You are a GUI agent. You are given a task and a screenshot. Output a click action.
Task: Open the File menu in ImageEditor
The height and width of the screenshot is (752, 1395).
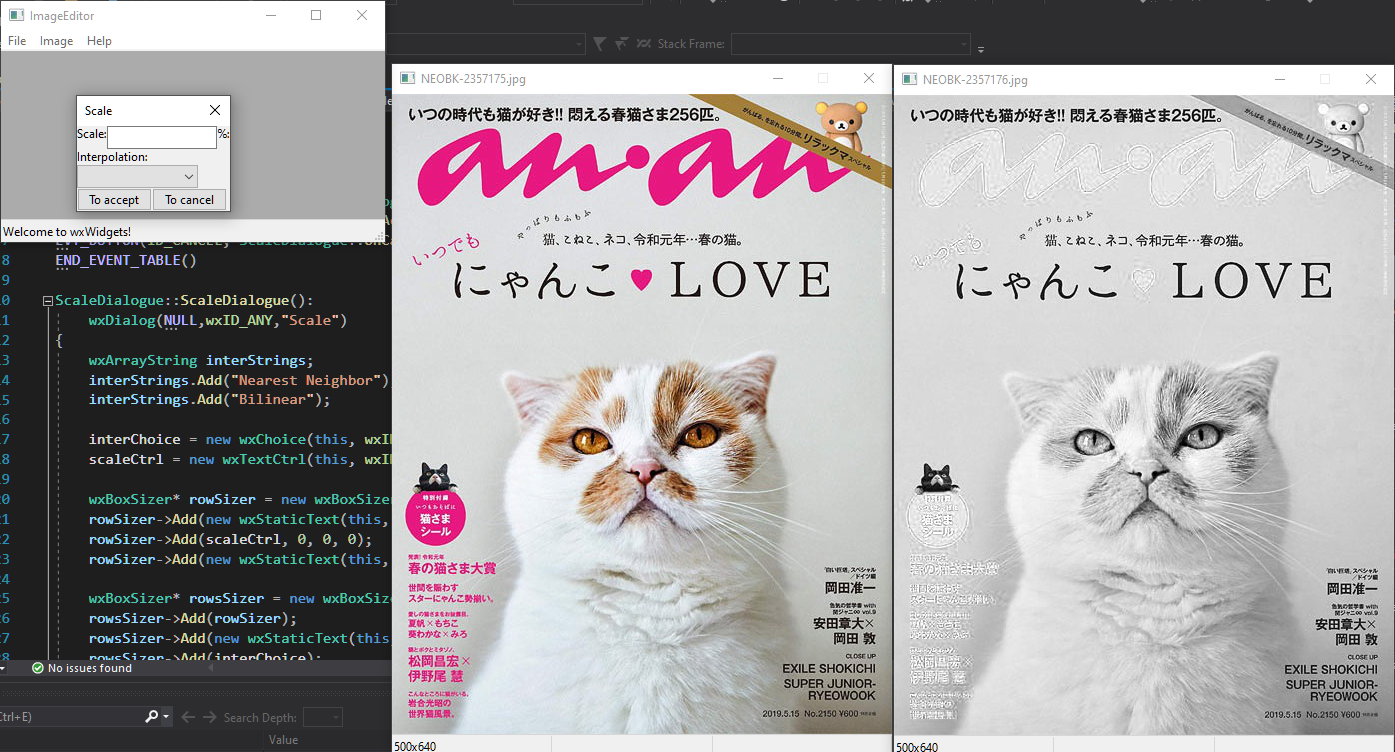tap(17, 41)
